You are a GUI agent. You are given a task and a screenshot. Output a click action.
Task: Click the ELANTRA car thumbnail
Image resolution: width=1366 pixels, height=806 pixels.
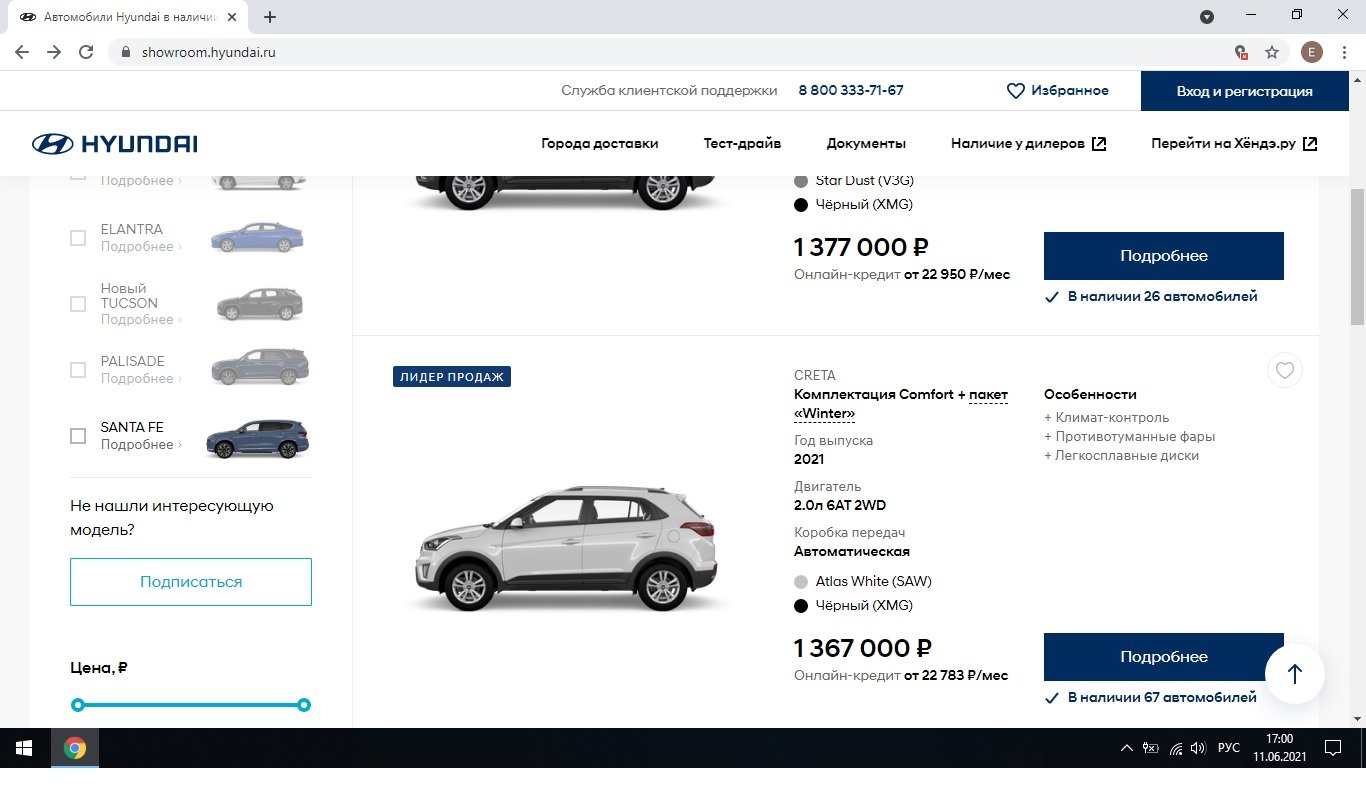point(257,237)
